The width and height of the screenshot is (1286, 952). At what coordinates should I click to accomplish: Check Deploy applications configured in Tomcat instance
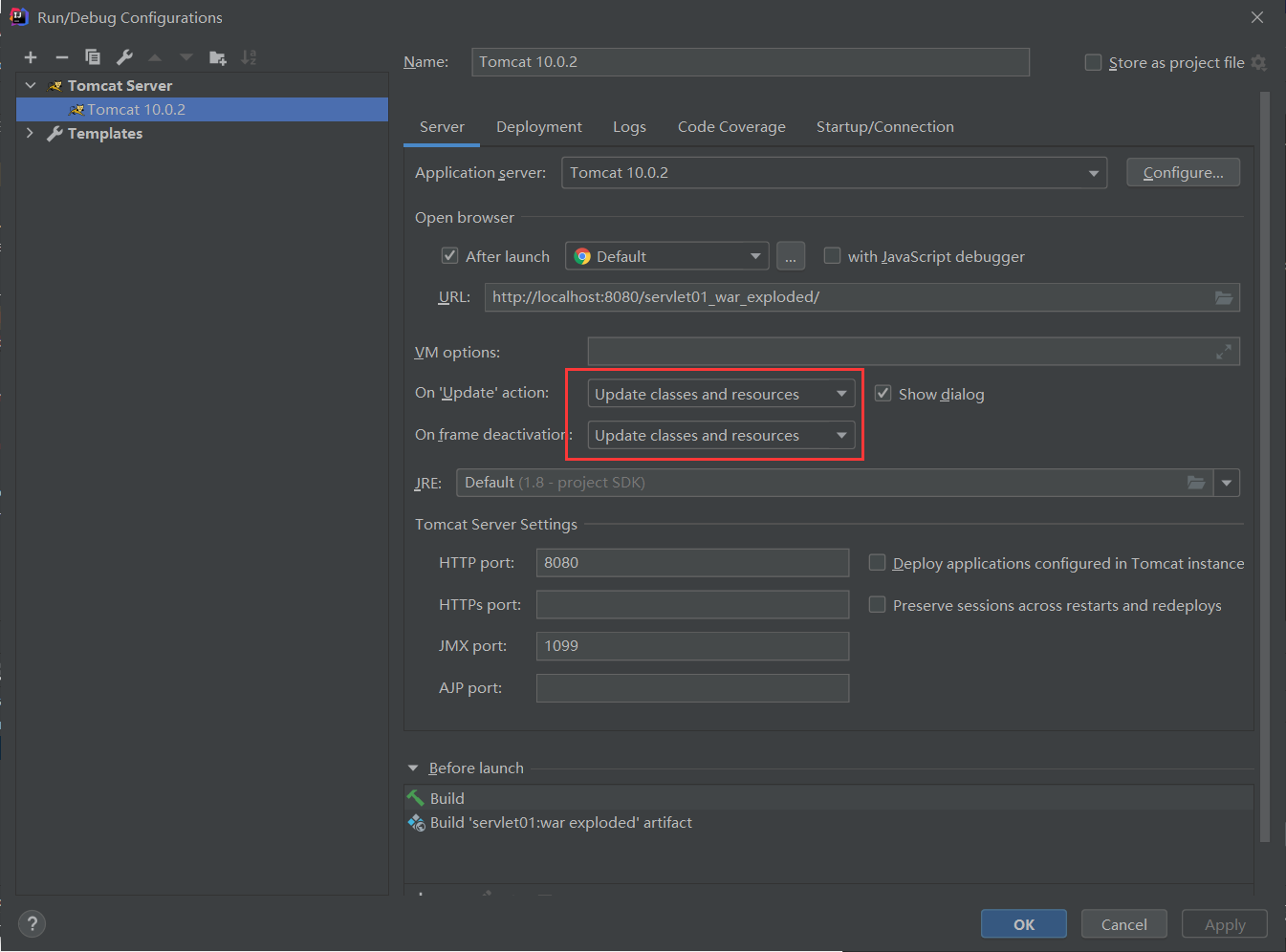point(877,562)
